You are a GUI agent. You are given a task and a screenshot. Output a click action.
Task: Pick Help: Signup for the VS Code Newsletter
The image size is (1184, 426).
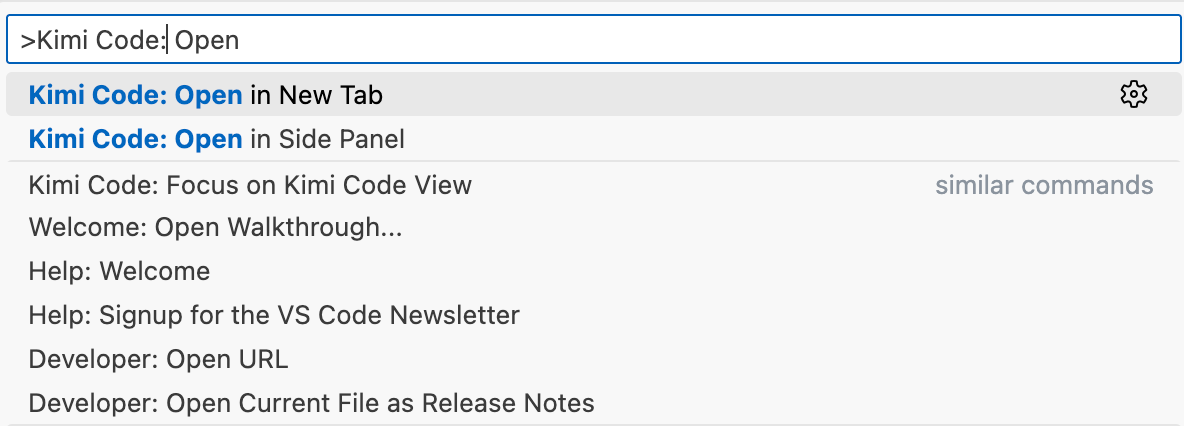pos(274,316)
